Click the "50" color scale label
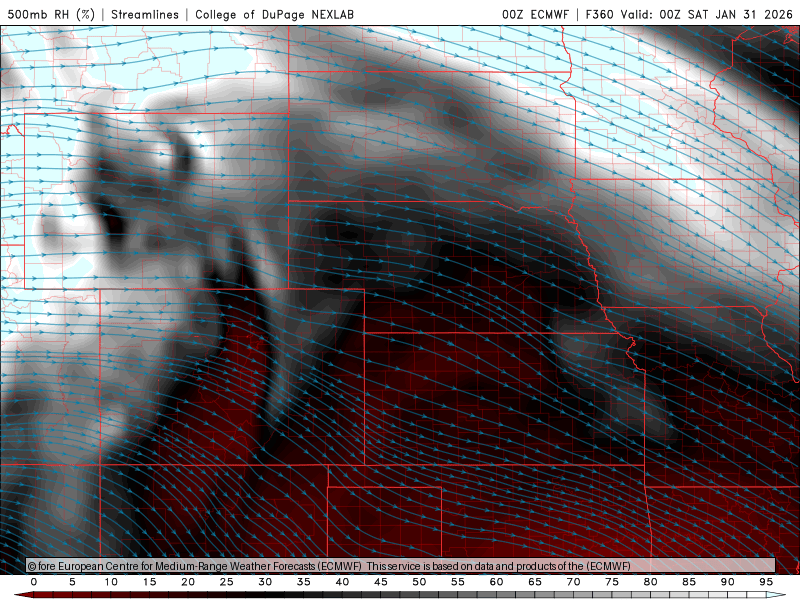800x600 pixels. pos(419,582)
